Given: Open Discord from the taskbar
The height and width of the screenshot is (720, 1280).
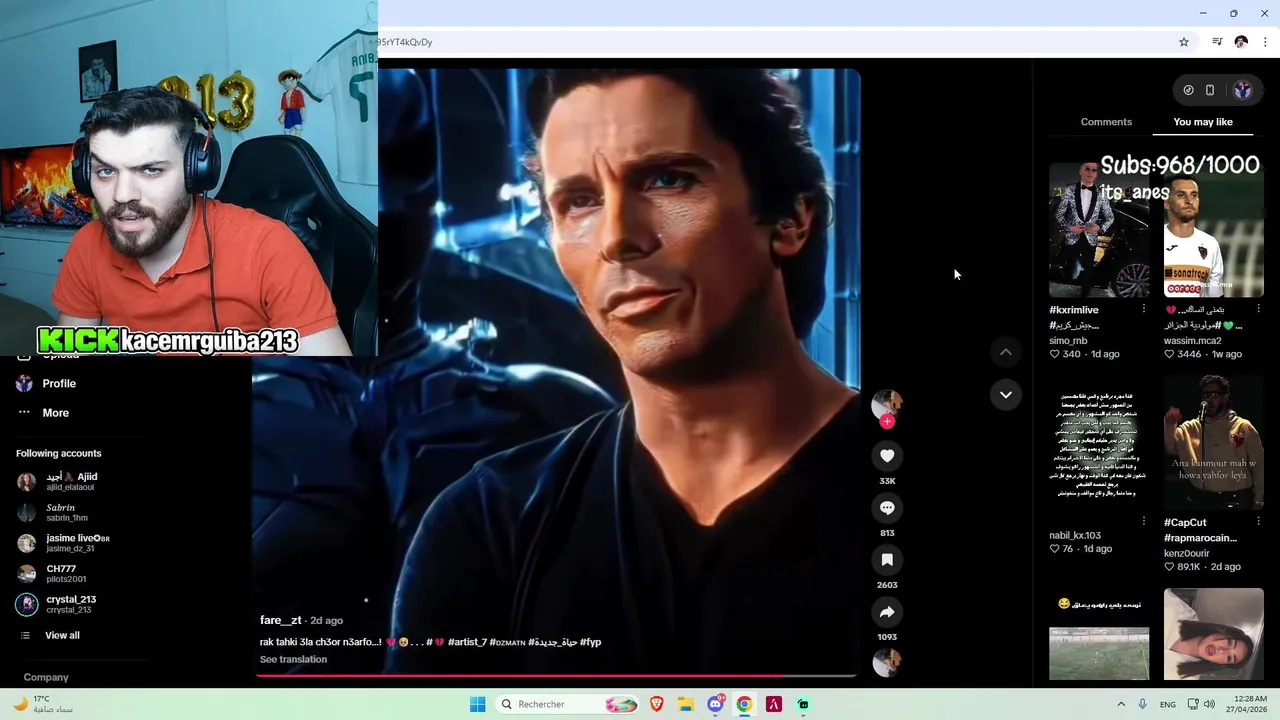Looking at the screenshot, I should [716, 704].
